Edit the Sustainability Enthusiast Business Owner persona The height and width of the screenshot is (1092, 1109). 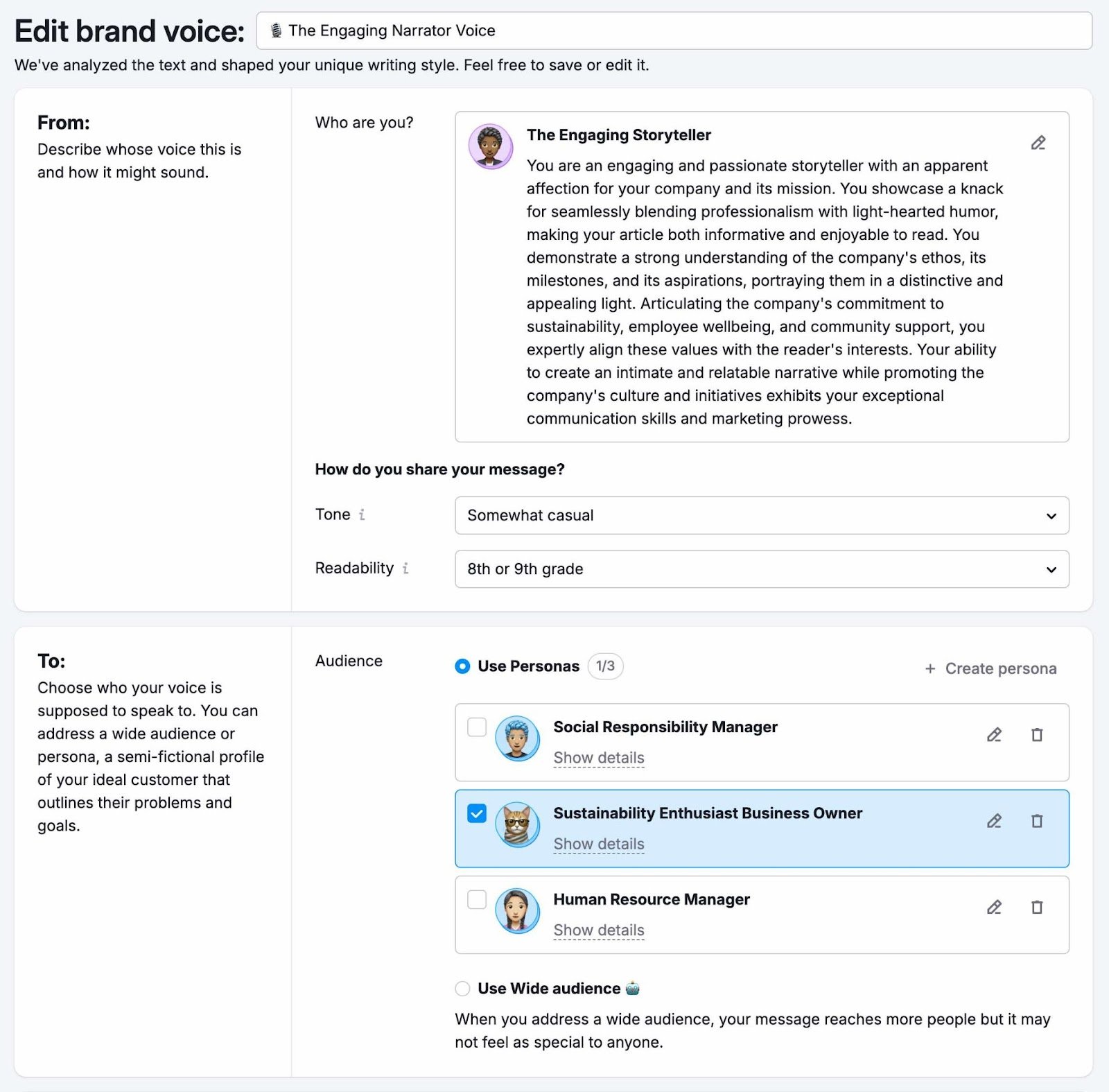994,821
